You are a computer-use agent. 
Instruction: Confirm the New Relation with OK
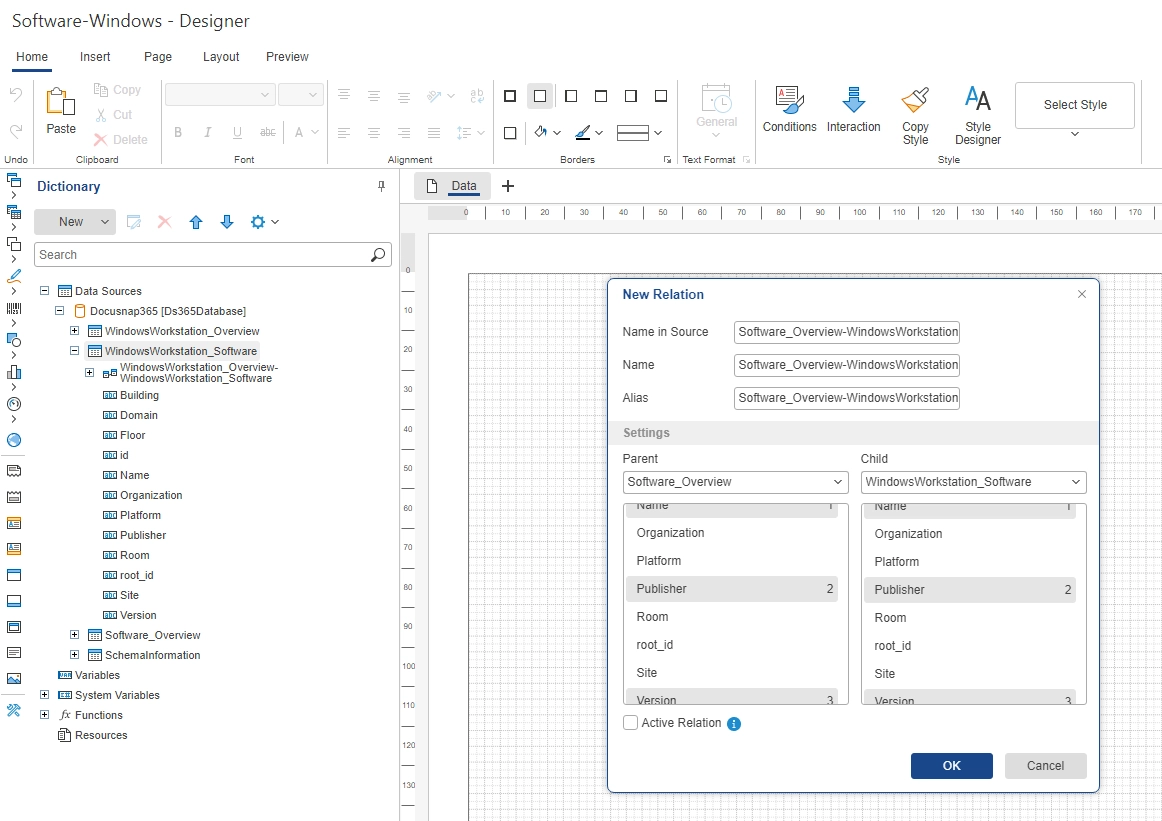[951, 766]
